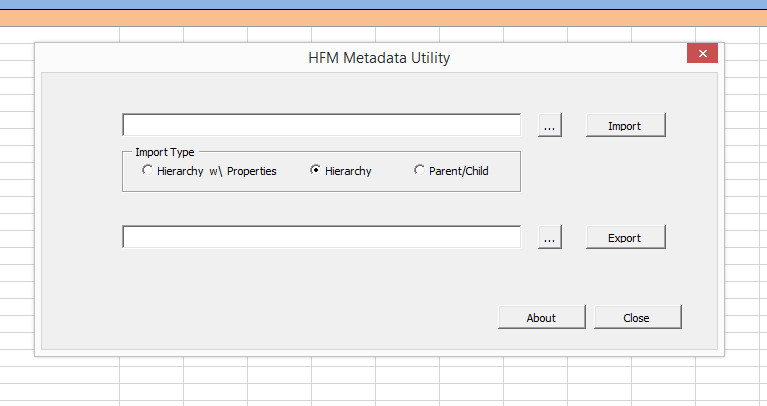Open the About dialog
This screenshot has width=767, height=406.
541,317
